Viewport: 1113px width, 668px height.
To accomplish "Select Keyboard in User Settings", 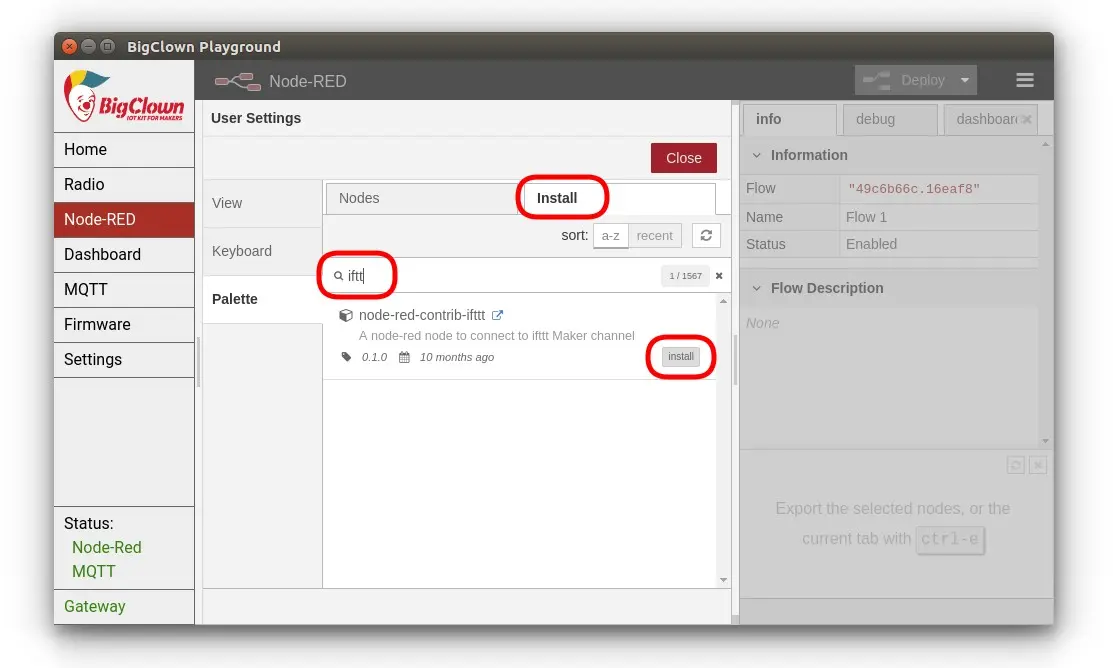I will 263,251.
